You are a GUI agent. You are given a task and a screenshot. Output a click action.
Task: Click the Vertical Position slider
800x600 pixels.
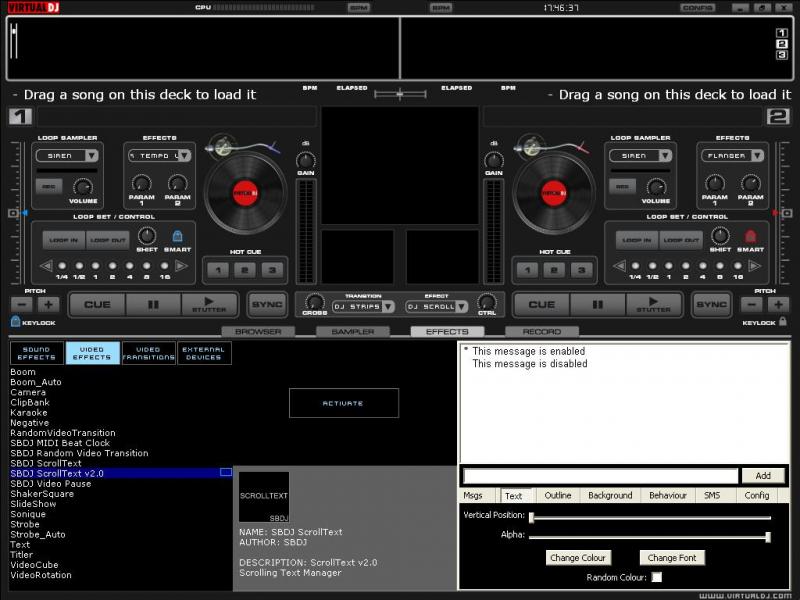point(649,517)
